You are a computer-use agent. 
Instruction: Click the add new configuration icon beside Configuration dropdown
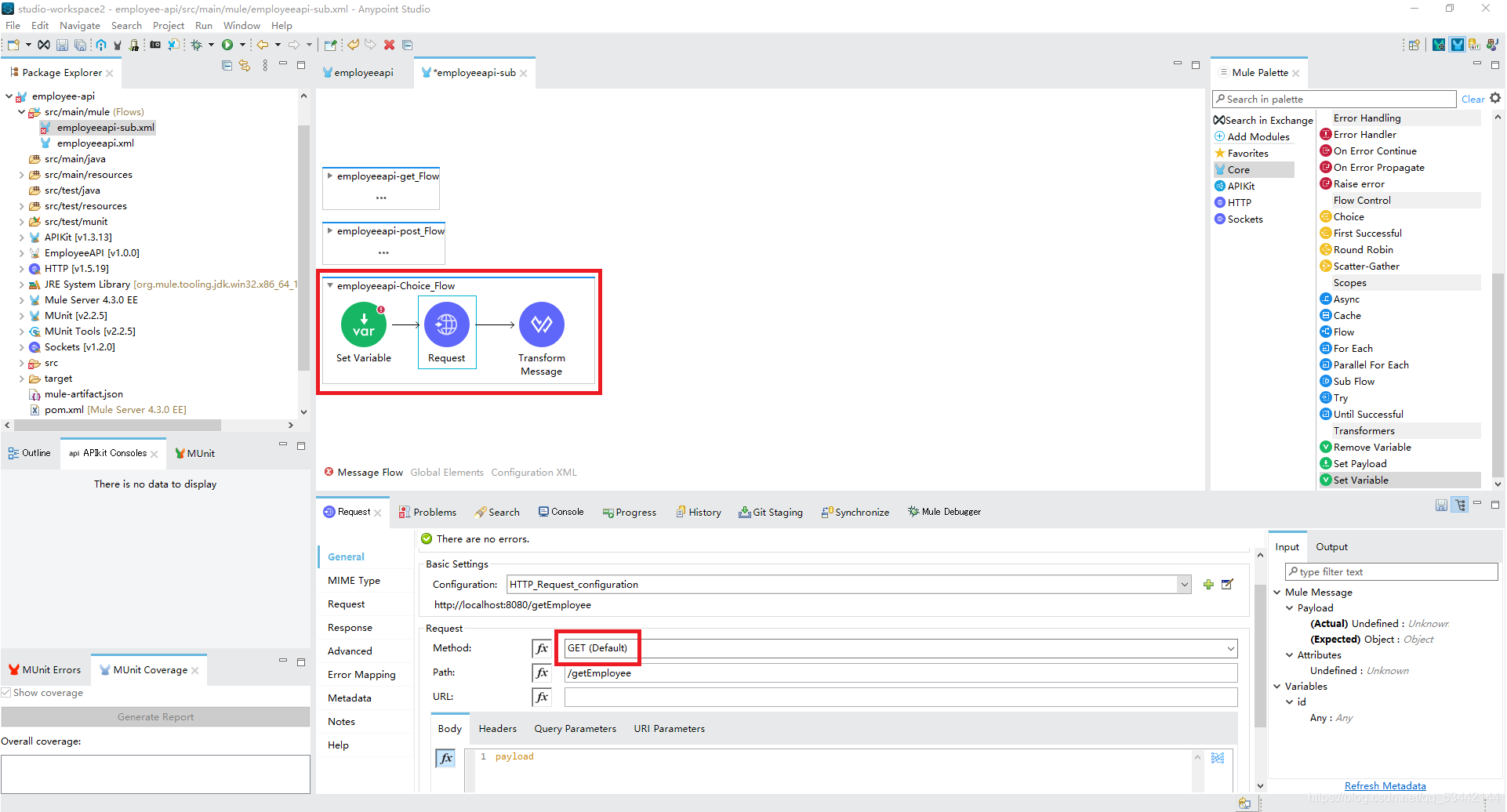click(1208, 584)
